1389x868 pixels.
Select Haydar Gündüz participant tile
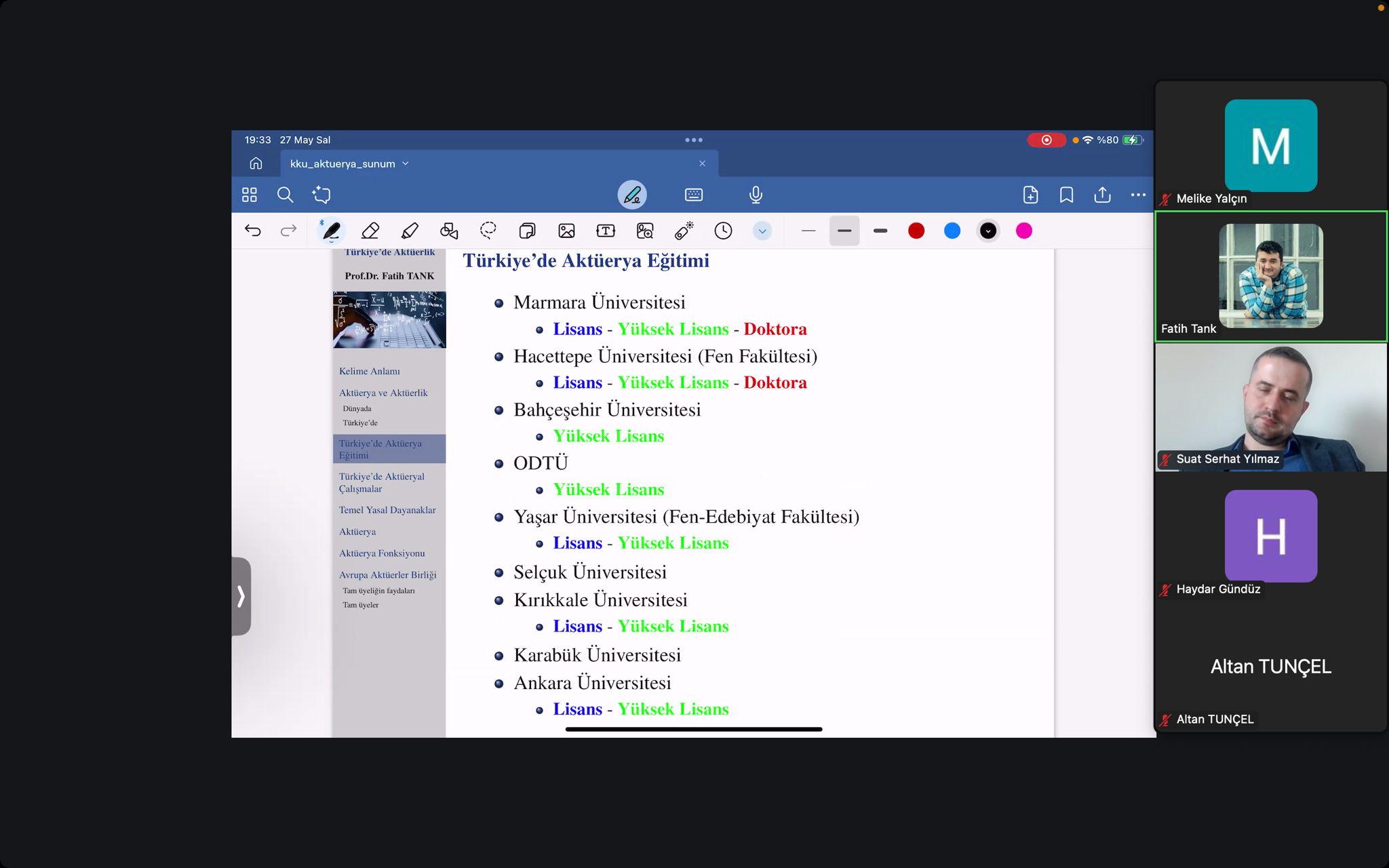1271,536
